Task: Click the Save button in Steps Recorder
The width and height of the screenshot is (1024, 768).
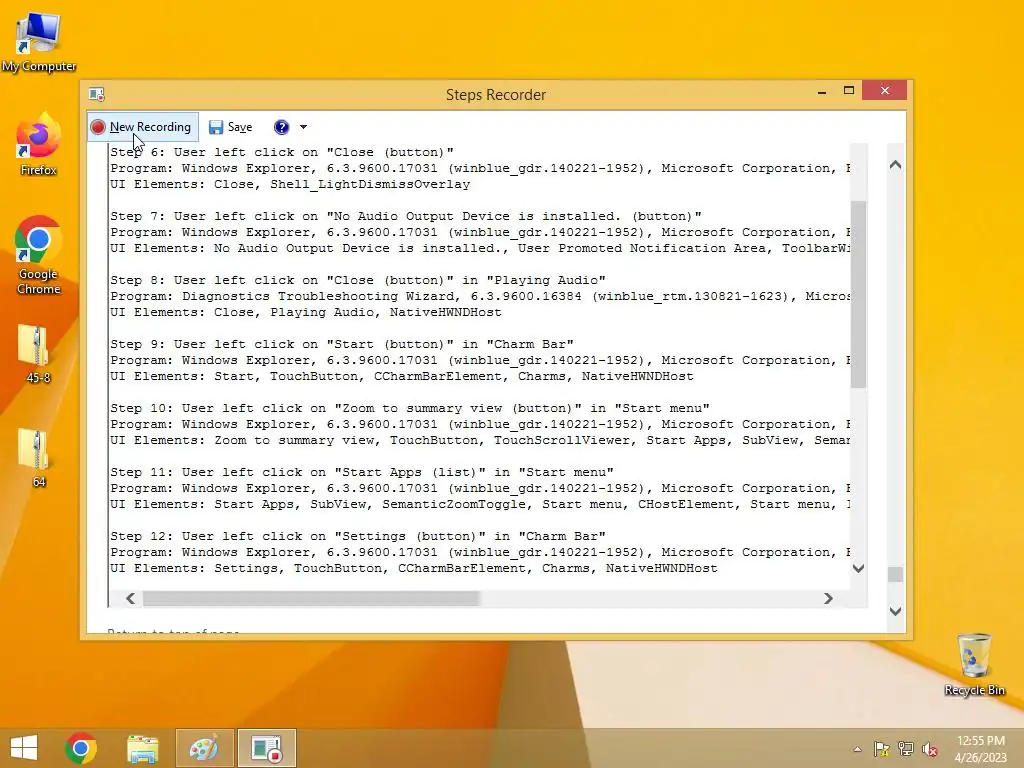Action: (231, 127)
